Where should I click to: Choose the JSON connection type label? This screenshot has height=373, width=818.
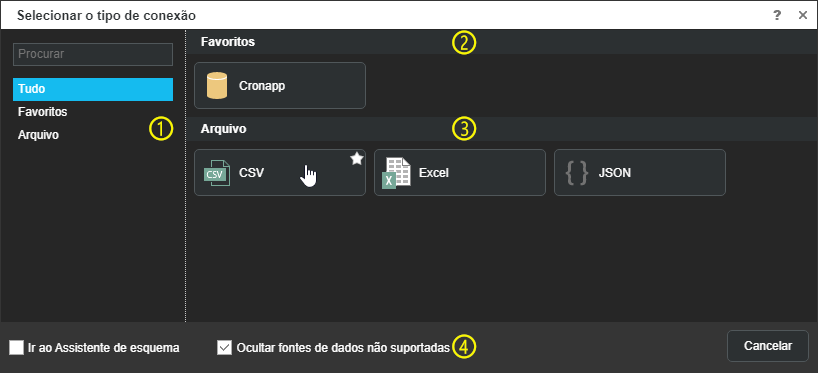(615, 173)
